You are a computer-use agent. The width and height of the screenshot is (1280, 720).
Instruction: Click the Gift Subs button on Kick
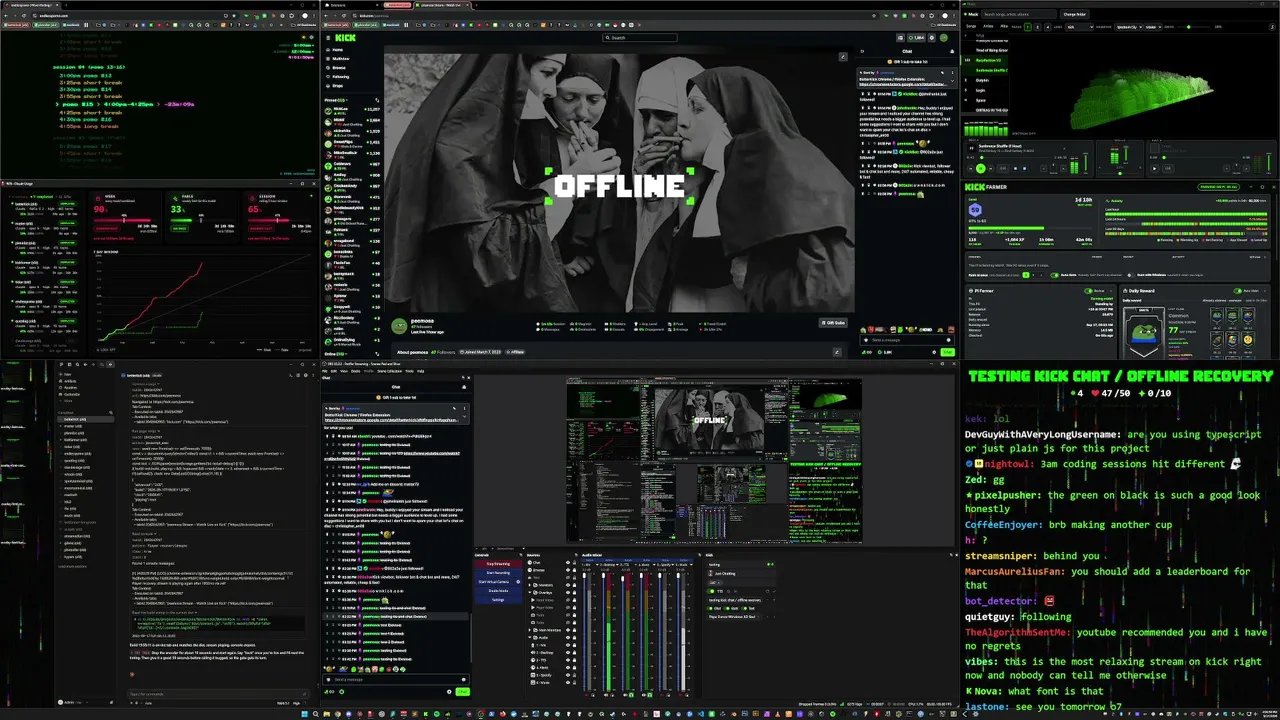[832, 323]
